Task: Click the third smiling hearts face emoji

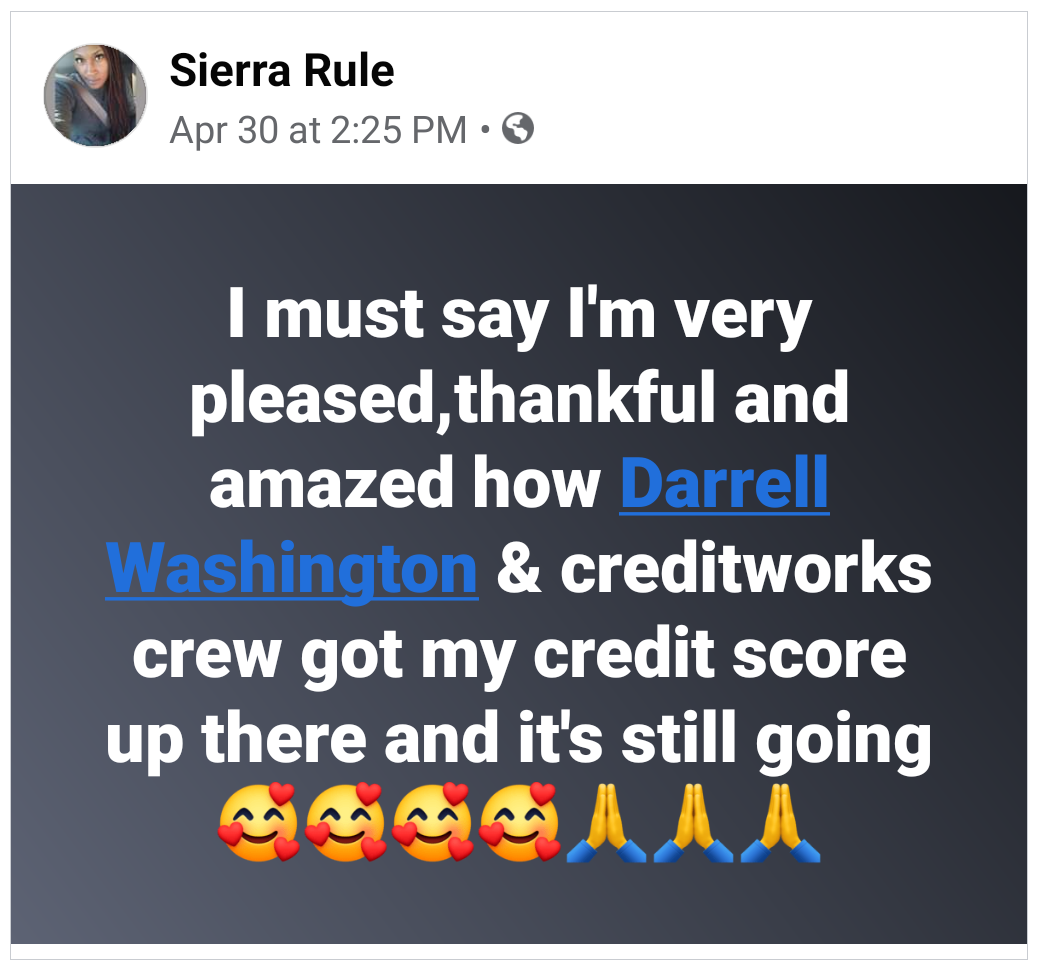Action: (432, 822)
